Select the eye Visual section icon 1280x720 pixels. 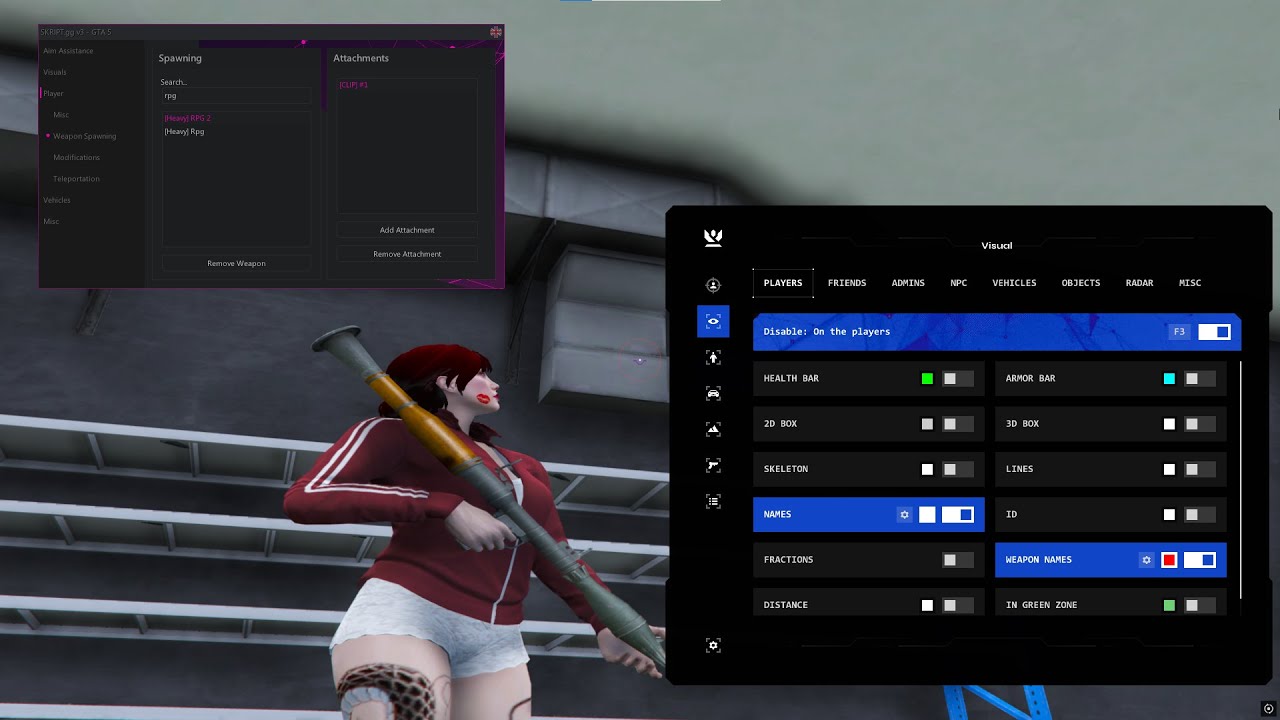coord(713,321)
